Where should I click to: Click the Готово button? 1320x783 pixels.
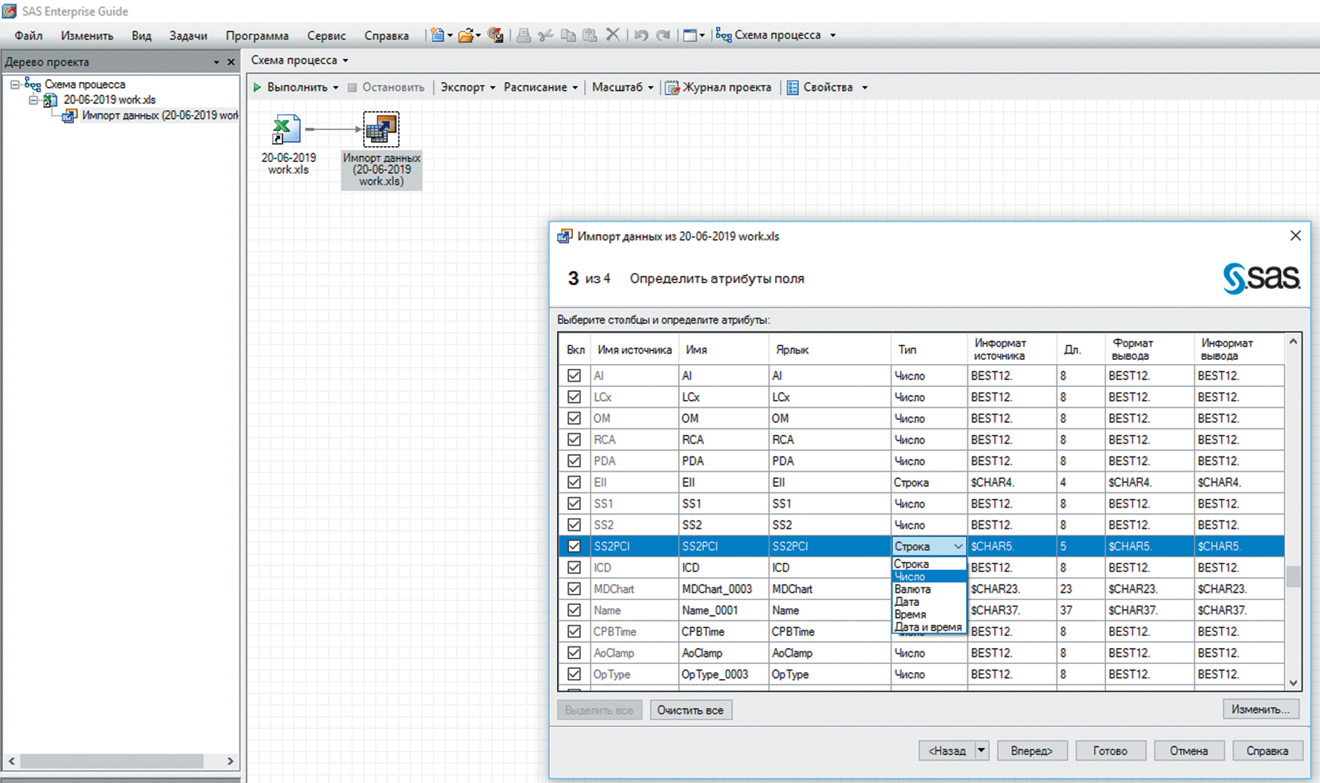[x=1110, y=751]
